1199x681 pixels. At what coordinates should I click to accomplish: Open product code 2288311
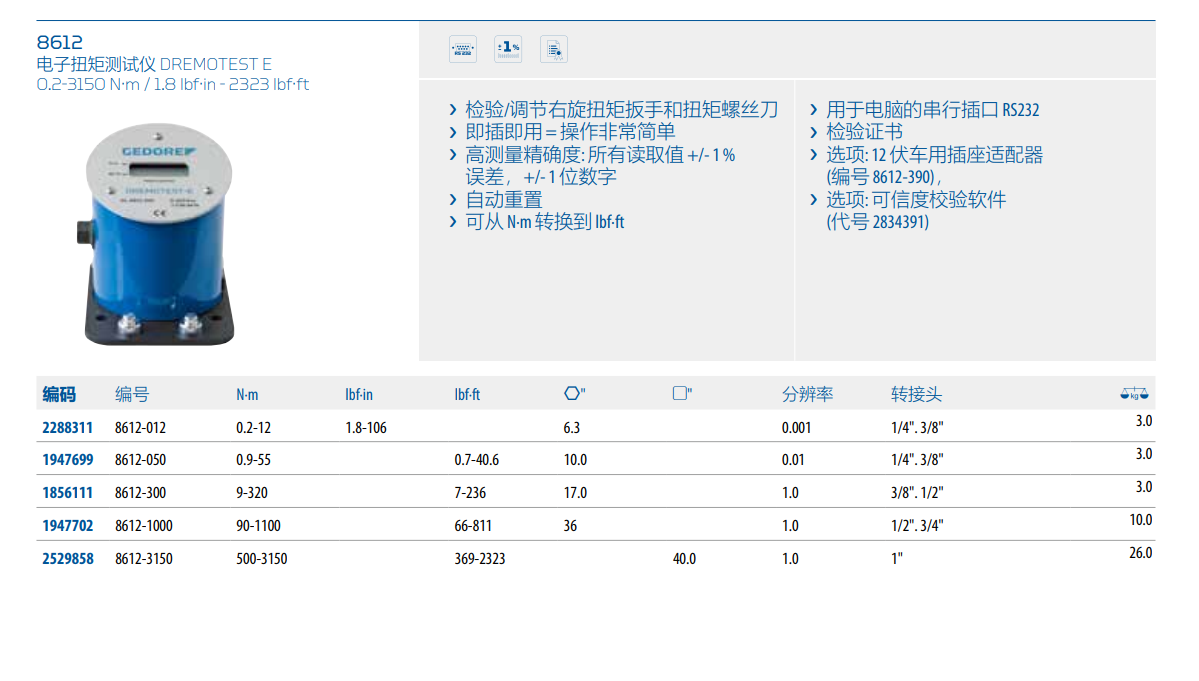67,427
